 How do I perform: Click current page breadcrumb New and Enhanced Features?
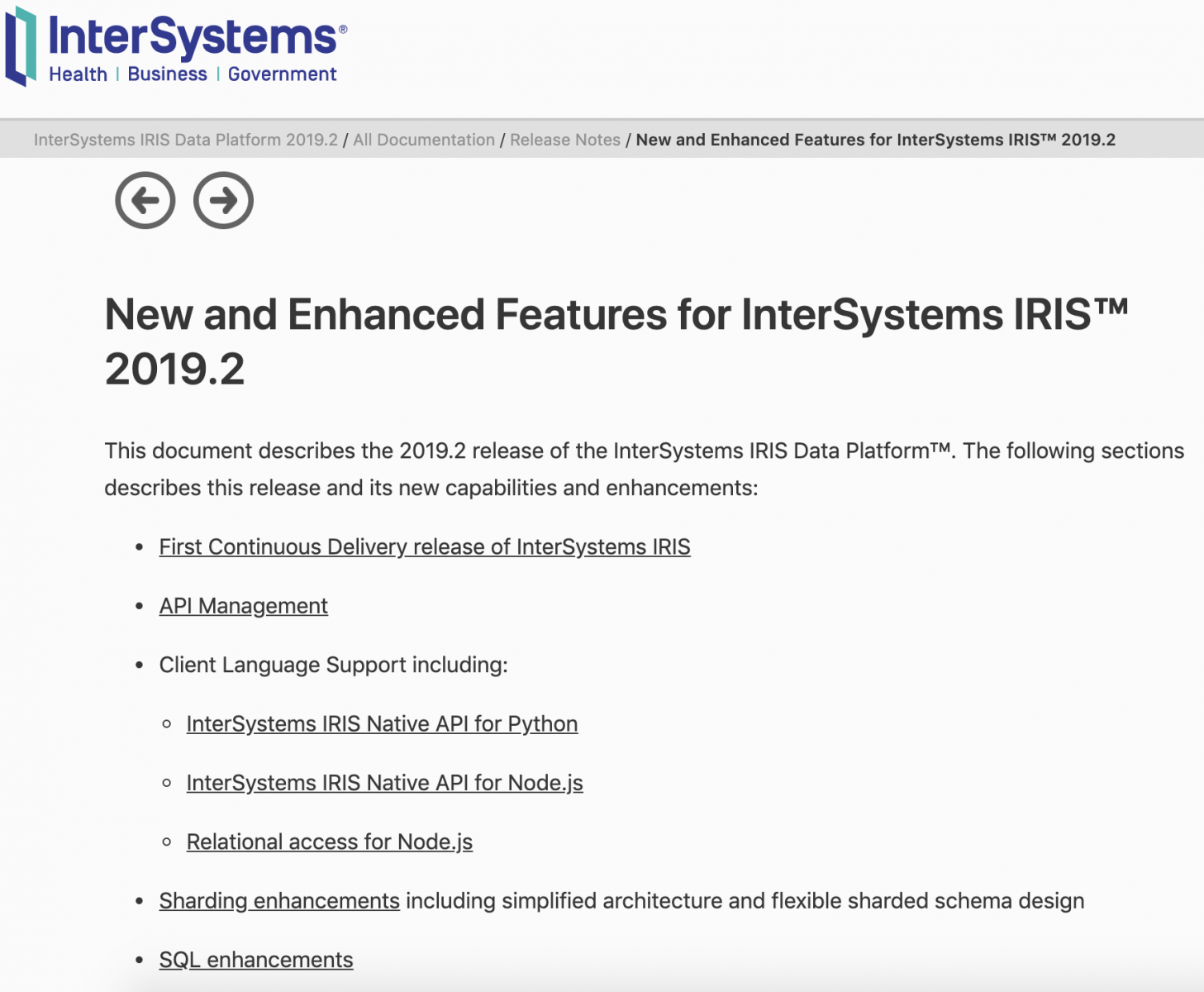click(x=876, y=140)
